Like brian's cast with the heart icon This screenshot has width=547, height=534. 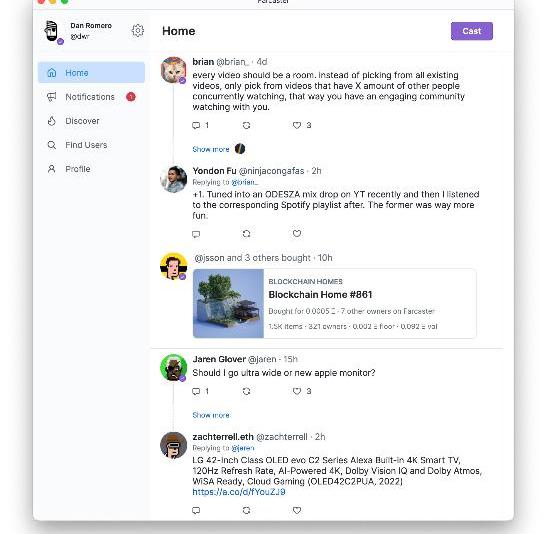297,125
